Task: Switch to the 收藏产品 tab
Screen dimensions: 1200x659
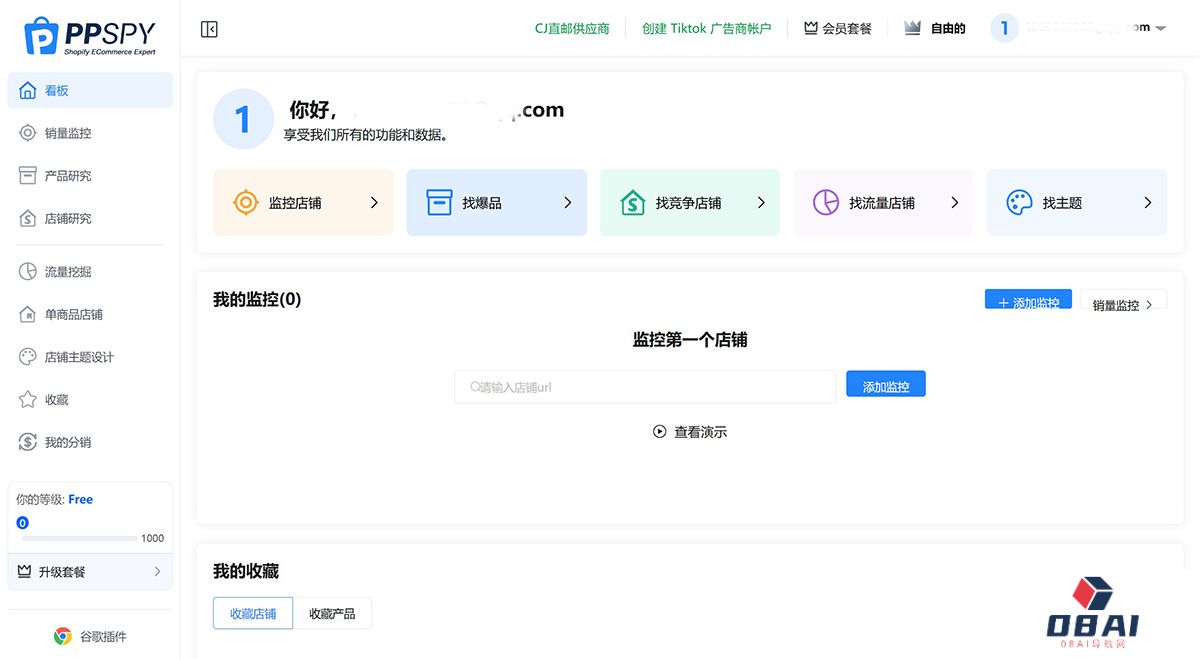Action: [x=332, y=613]
